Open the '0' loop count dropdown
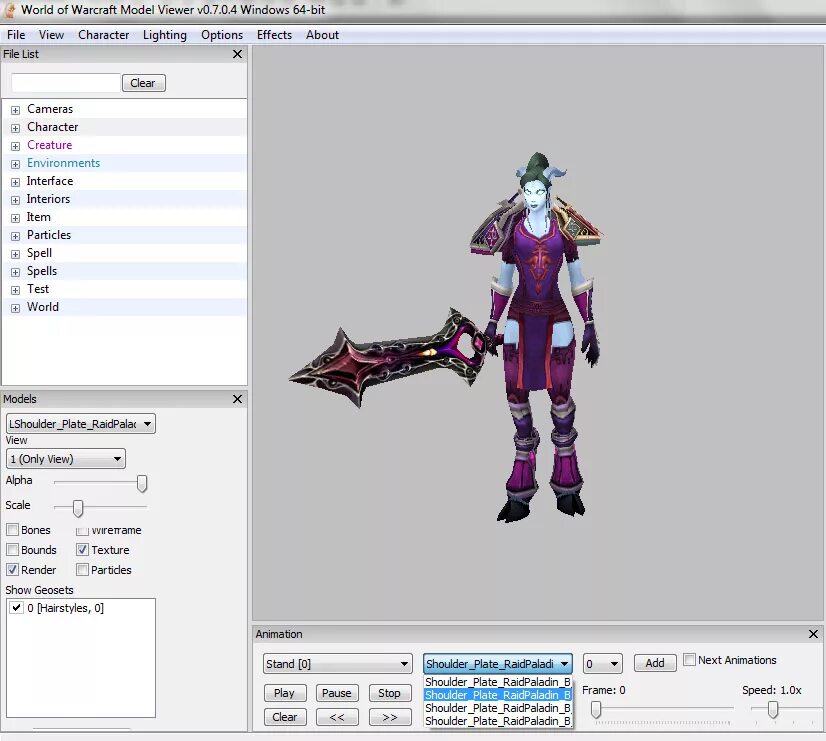Screen dimensions: 826x741 click(603, 664)
